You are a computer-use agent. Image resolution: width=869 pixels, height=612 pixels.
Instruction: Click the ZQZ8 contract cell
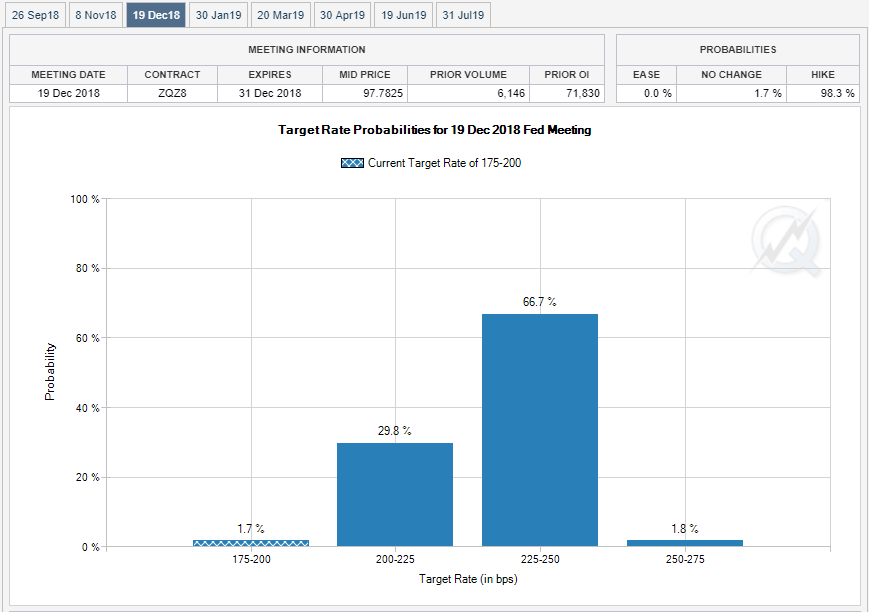pos(172,93)
